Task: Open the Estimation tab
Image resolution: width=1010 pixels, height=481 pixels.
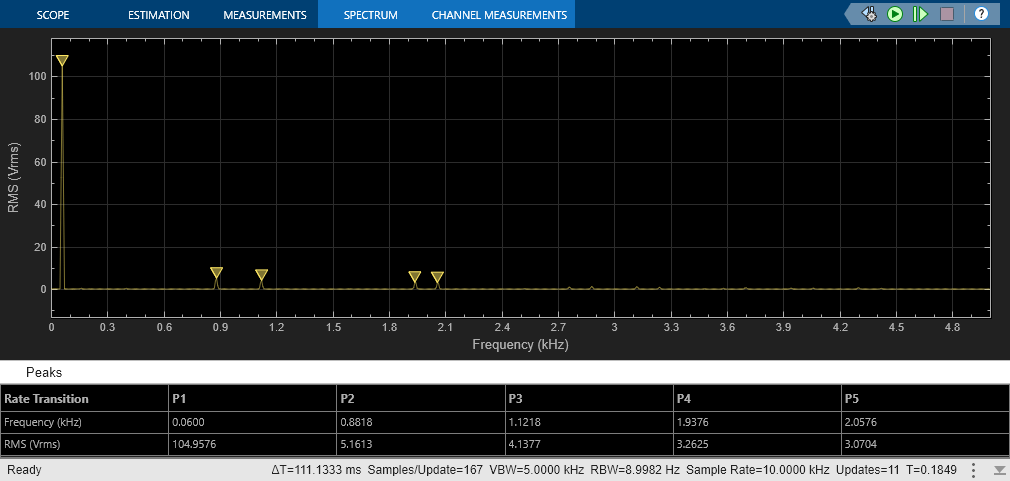Action: tap(159, 14)
